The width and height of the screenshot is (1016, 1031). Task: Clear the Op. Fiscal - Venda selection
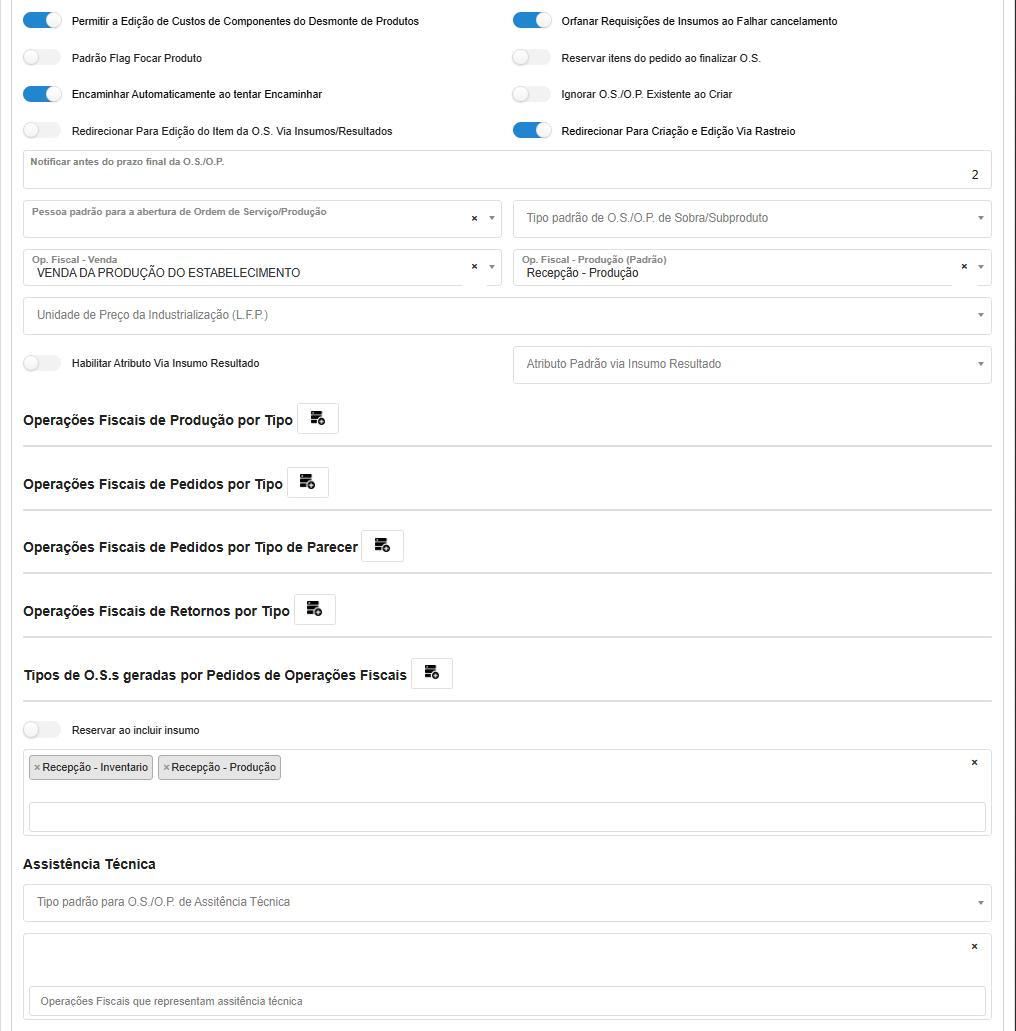(x=475, y=267)
